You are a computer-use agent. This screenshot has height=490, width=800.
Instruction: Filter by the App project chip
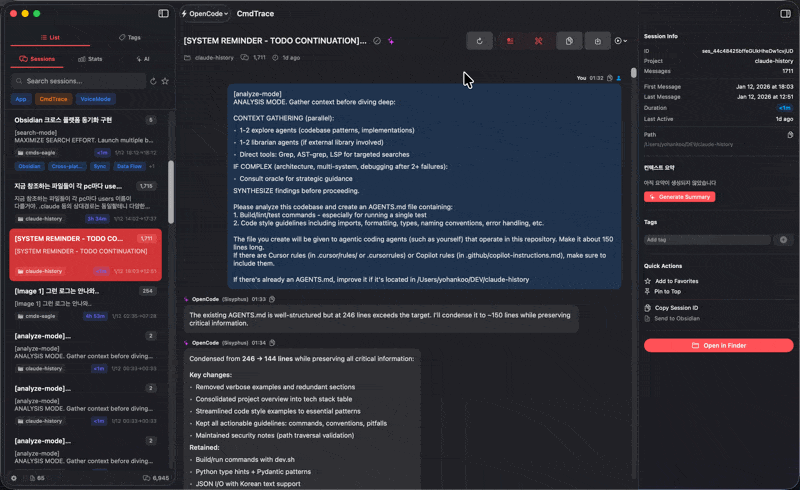click(21, 99)
